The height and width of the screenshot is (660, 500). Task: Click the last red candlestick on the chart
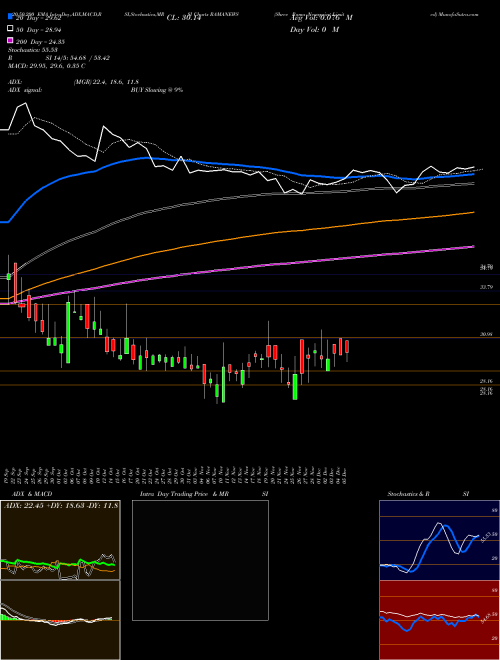tap(347, 346)
